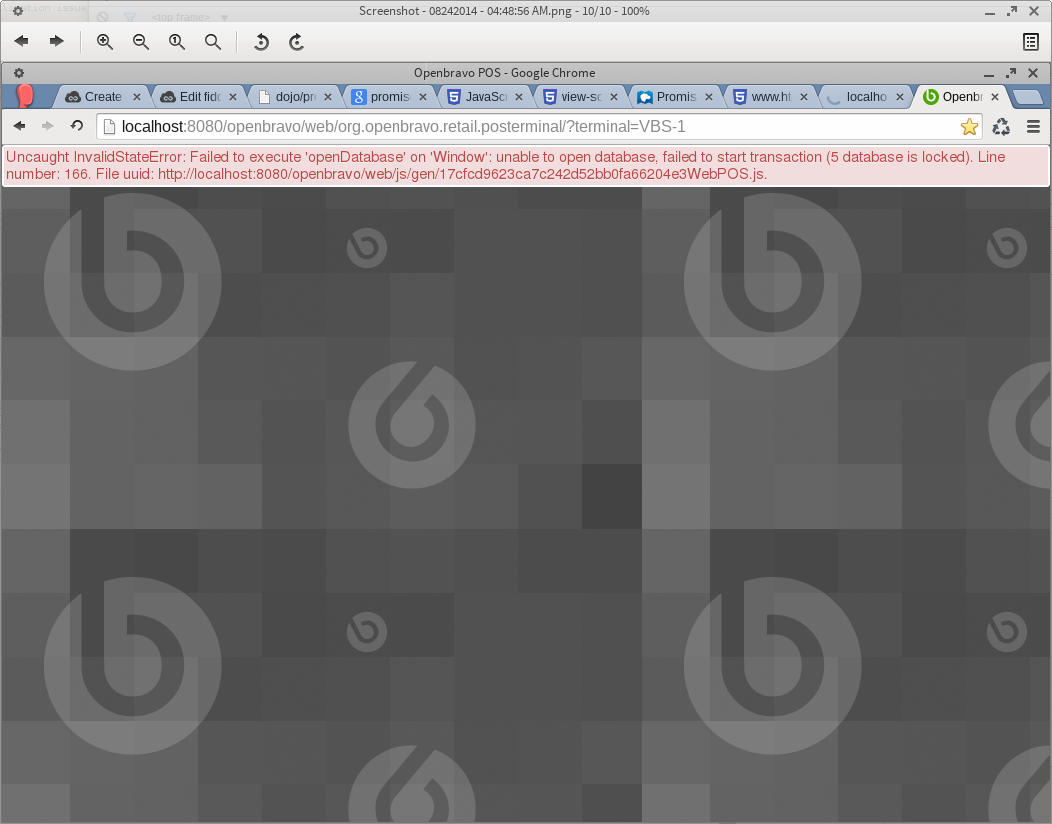This screenshot has height=824, width=1052.
Task: Close the localhost tab
Action: coord(900,97)
